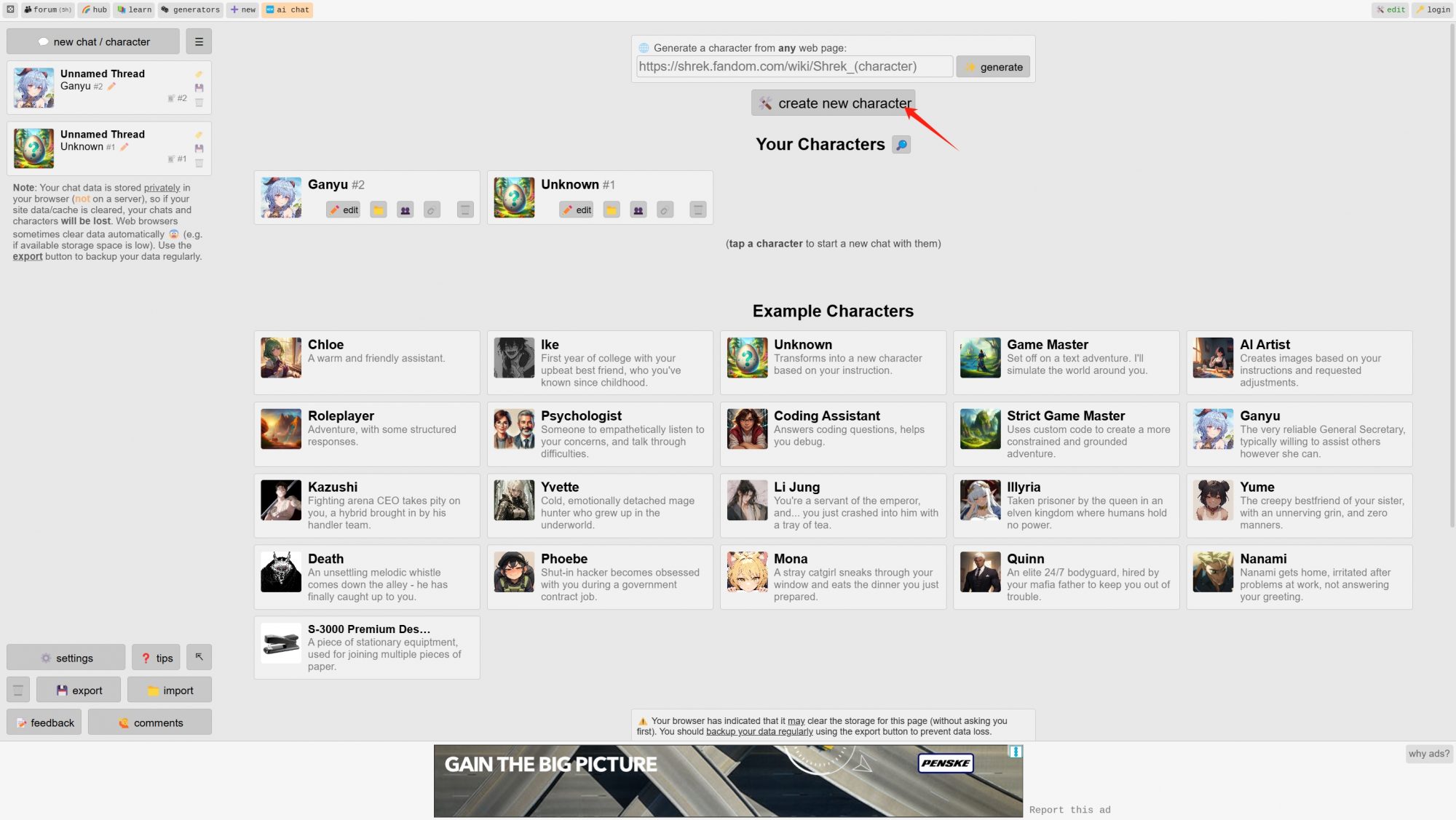
Task: Click the character URL input field
Action: point(794,66)
